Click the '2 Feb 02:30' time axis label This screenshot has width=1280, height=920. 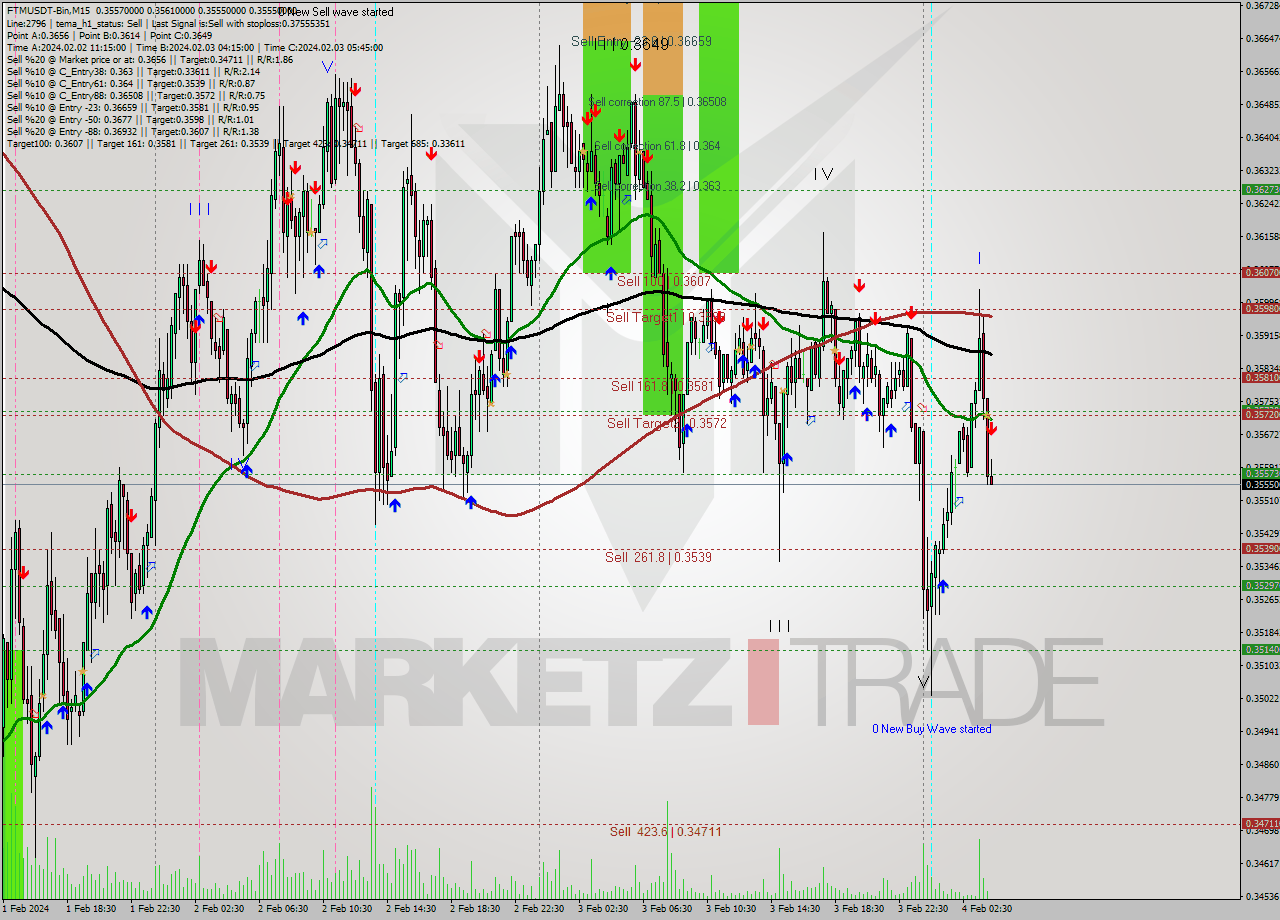pyautogui.click(x=218, y=909)
